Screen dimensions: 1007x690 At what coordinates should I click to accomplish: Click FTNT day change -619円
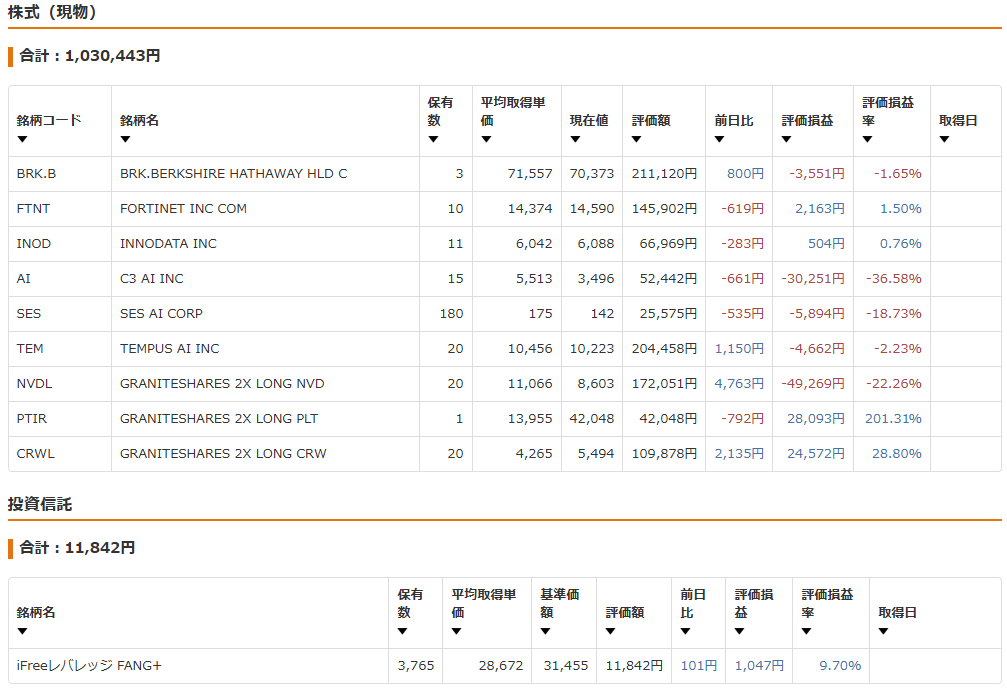point(742,209)
